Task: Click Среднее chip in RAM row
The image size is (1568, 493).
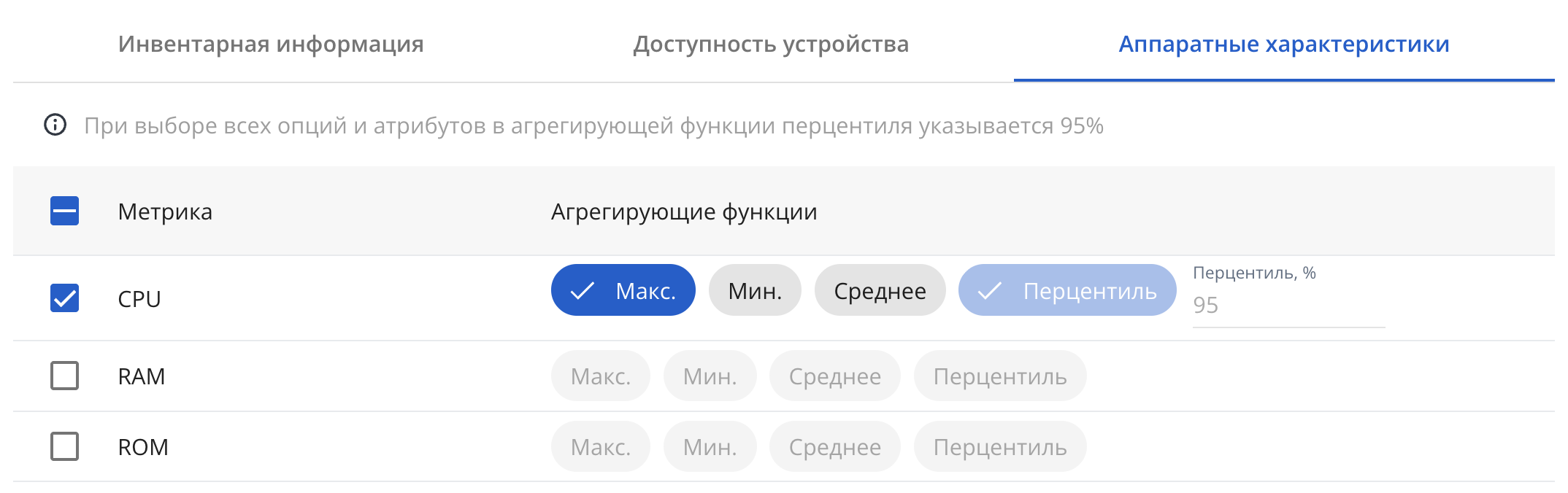Action: [x=834, y=376]
